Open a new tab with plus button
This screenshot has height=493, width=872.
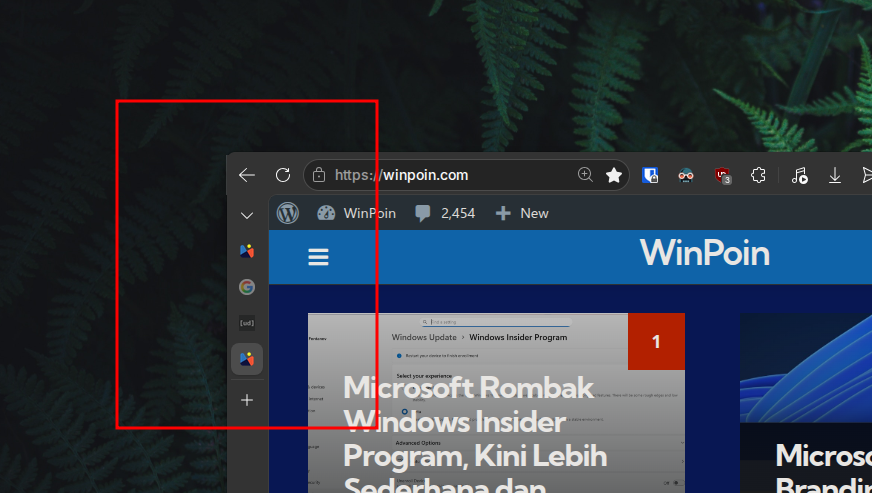click(247, 400)
